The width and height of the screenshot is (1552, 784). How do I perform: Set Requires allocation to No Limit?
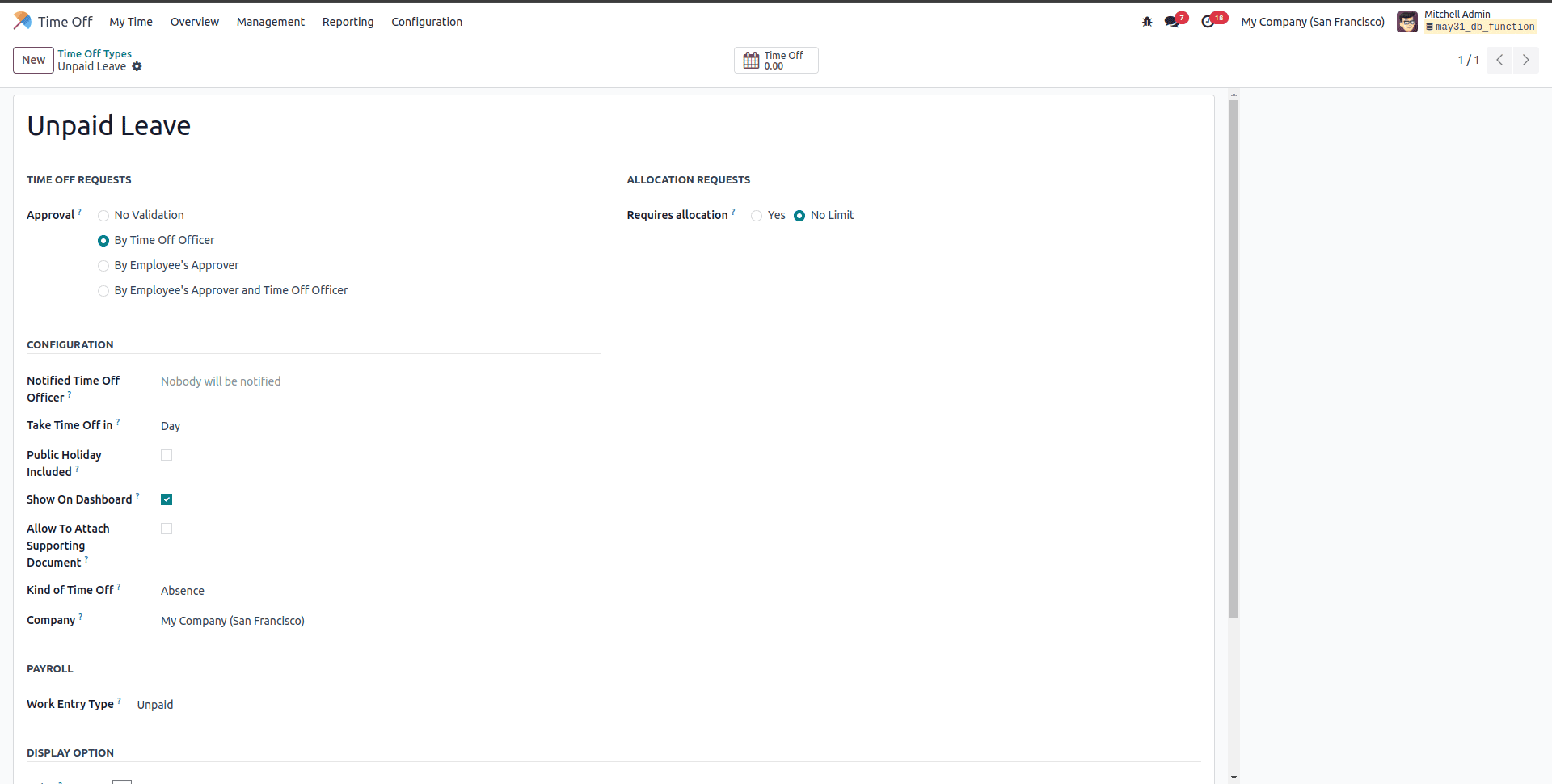[x=799, y=216]
